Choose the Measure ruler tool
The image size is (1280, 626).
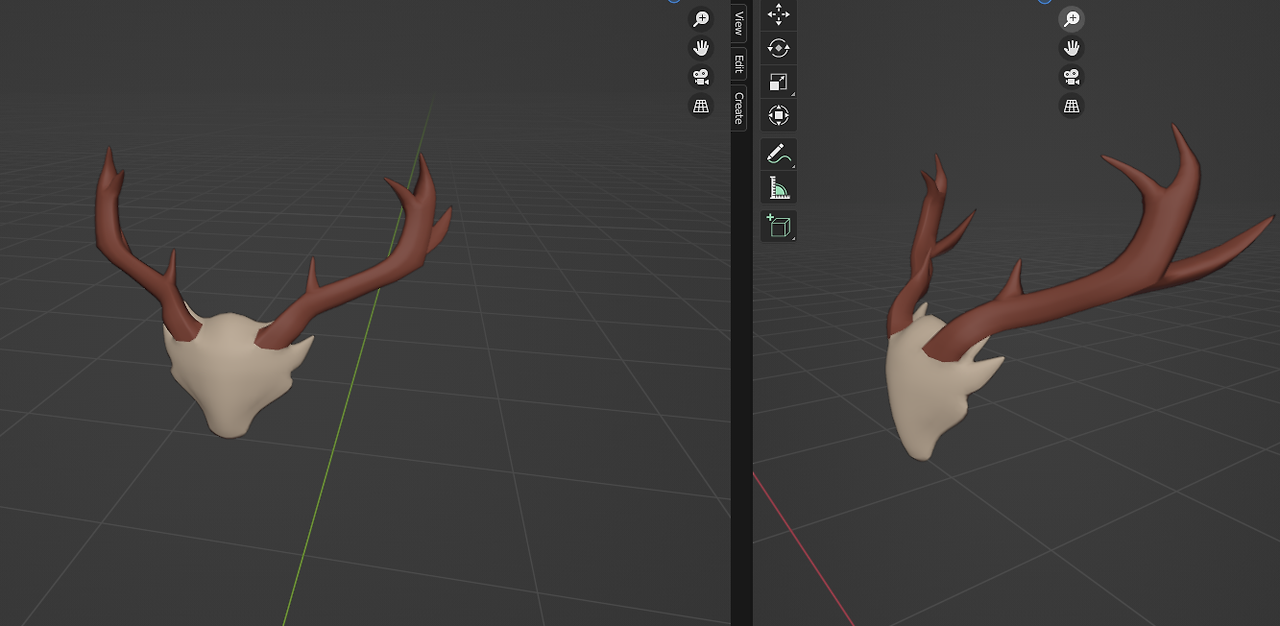[x=778, y=187]
